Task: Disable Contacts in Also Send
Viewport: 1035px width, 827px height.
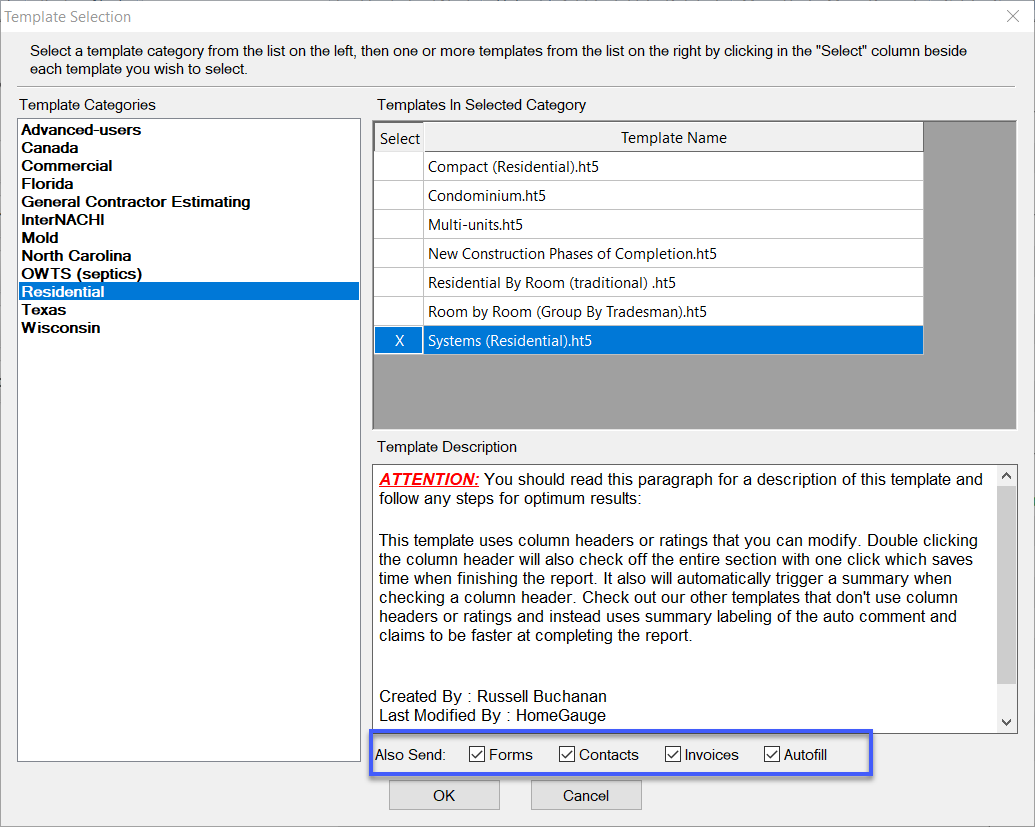Action: click(x=567, y=754)
